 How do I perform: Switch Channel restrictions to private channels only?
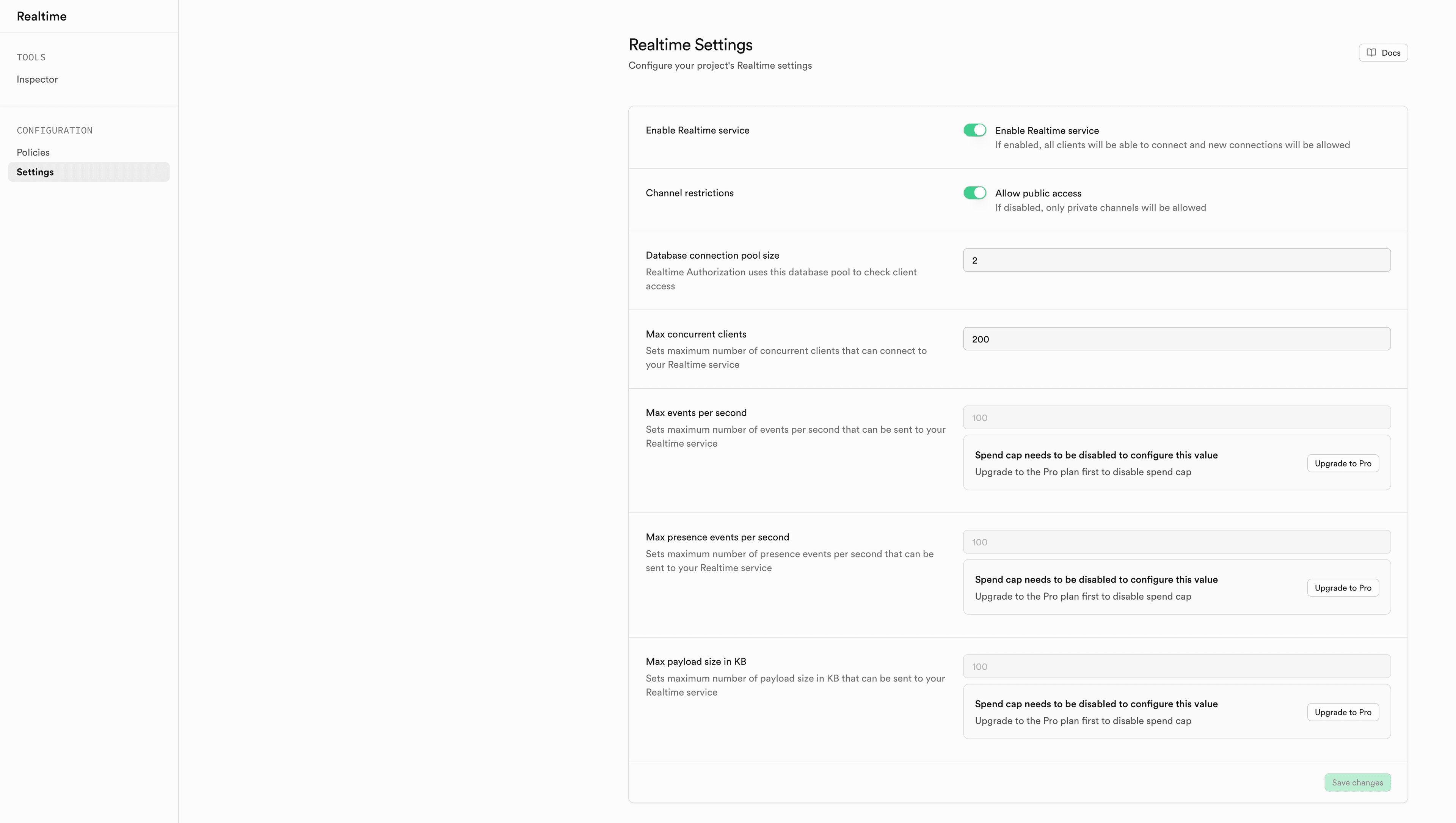click(x=974, y=193)
